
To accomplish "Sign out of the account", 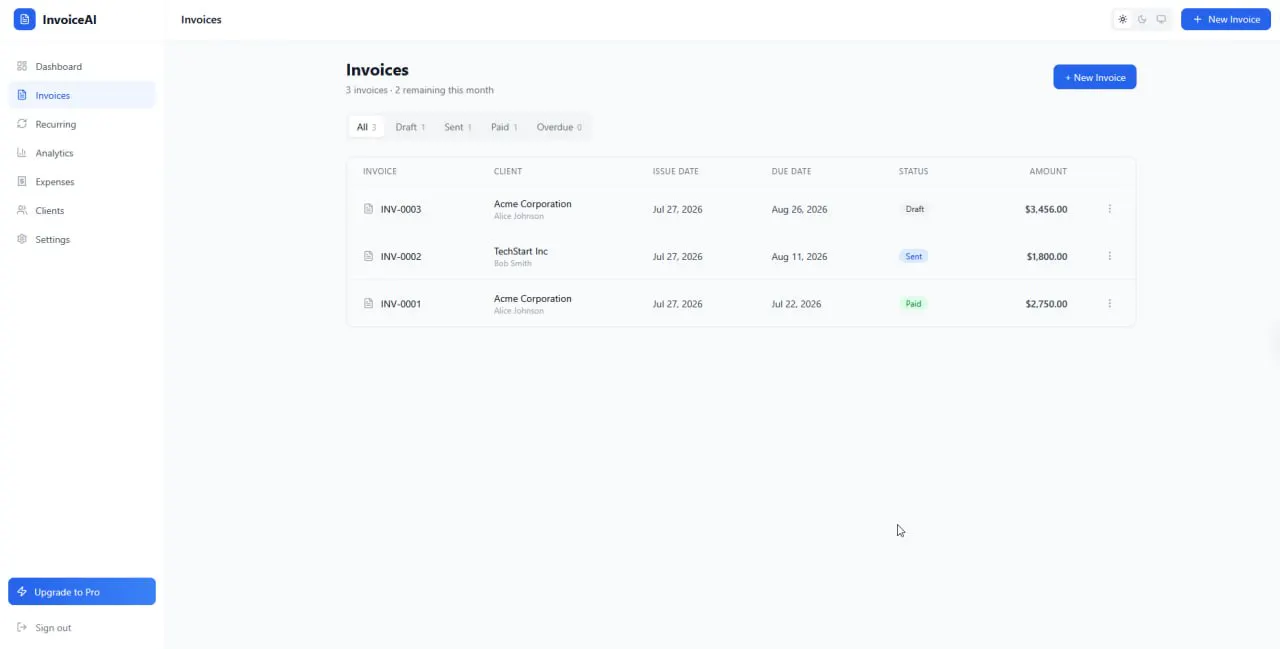I will click(82, 628).
